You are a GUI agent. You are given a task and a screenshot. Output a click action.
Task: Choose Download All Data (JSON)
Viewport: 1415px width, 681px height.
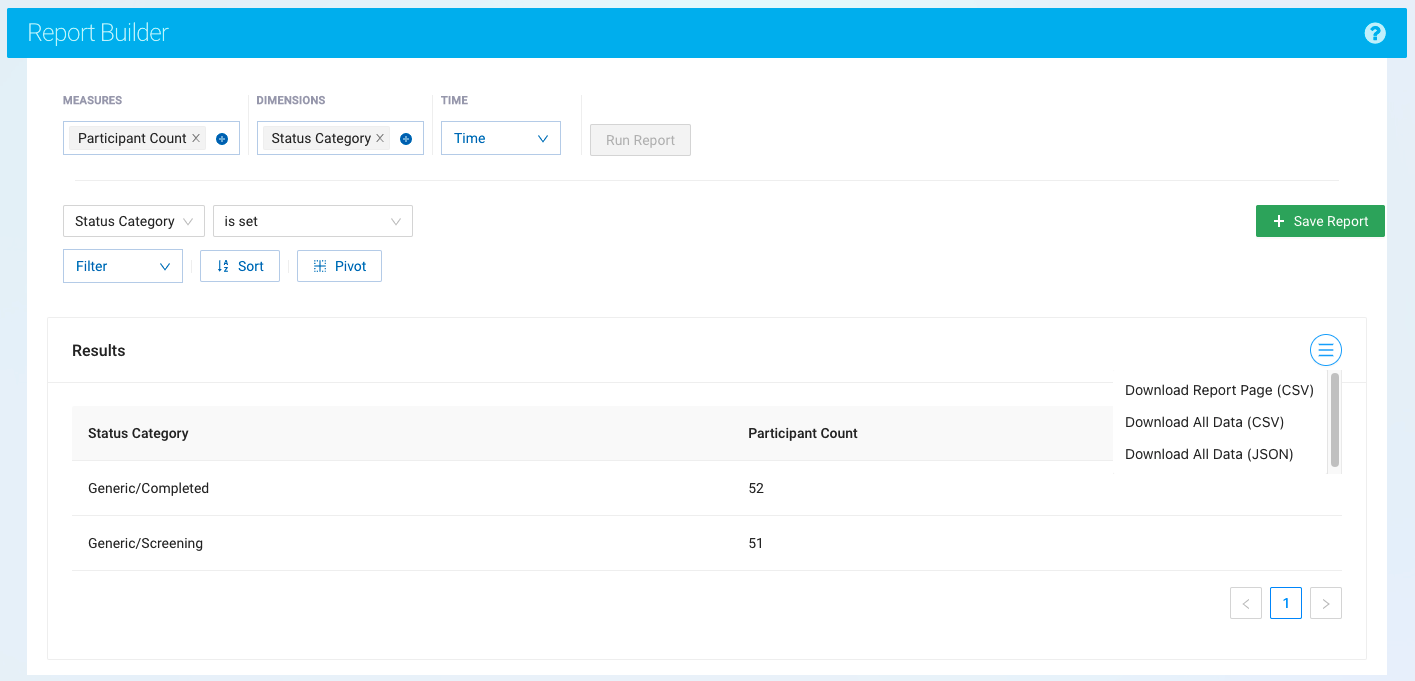tap(1209, 454)
